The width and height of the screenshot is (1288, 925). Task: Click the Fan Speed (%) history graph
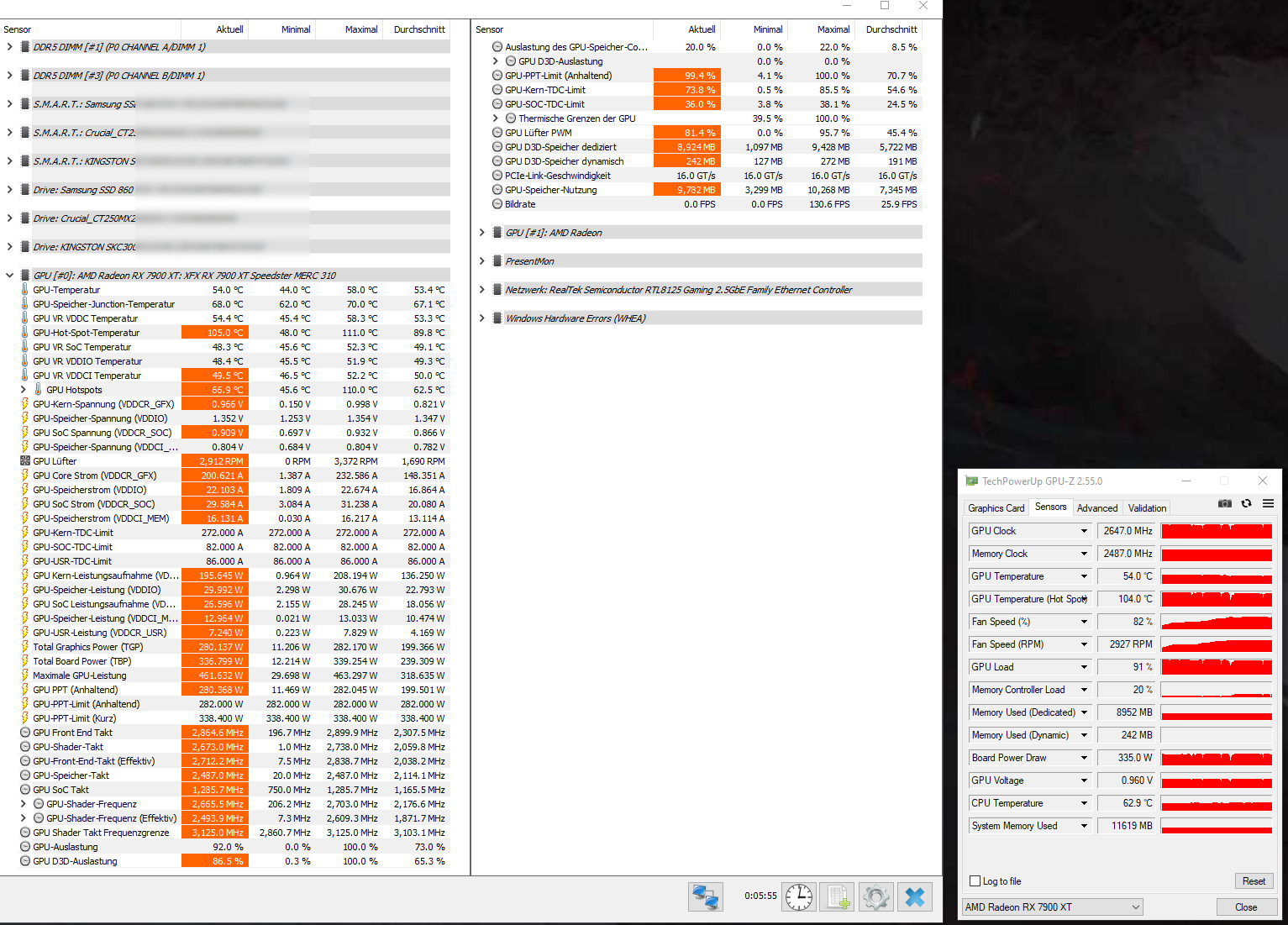[x=1217, y=622]
